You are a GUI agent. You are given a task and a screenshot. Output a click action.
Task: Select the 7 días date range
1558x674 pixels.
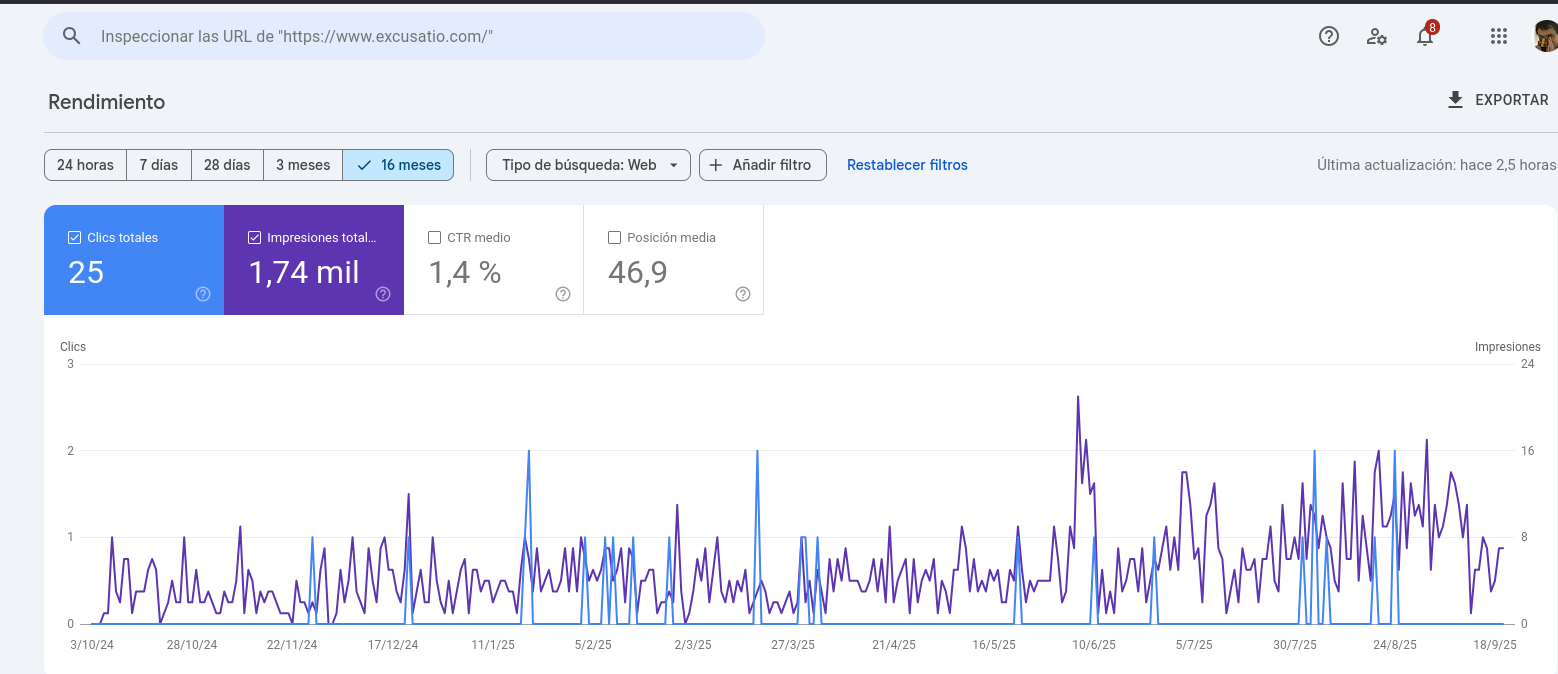pyautogui.click(x=159, y=165)
